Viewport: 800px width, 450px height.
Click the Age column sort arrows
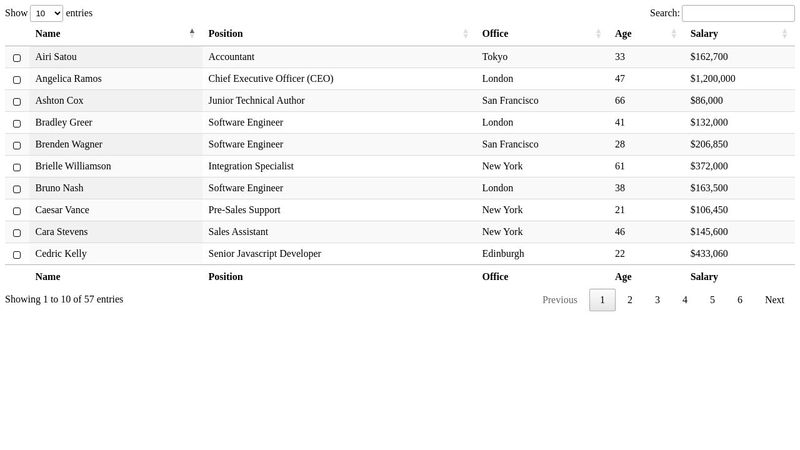click(x=673, y=33)
